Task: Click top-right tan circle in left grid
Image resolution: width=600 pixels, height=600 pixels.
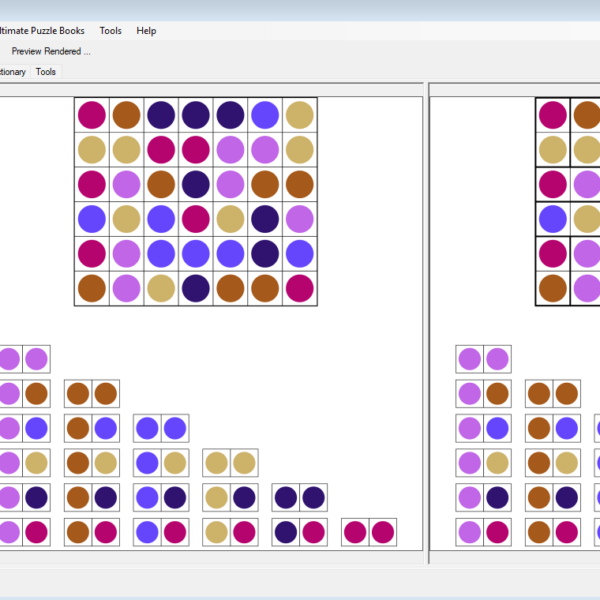Action: click(x=299, y=115)
